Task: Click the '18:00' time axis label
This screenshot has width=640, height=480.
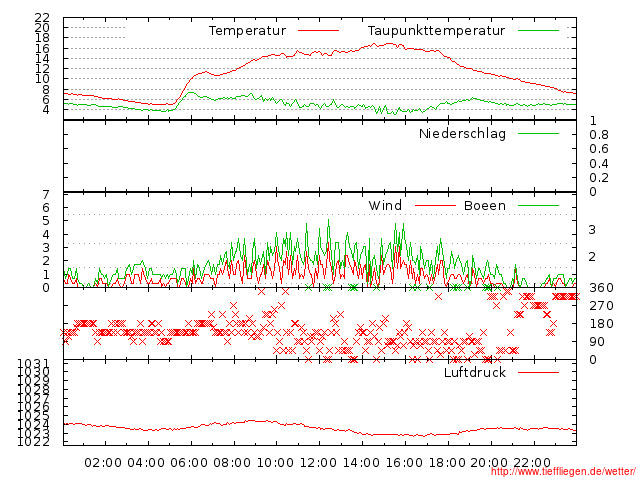Action: [447, 463]
